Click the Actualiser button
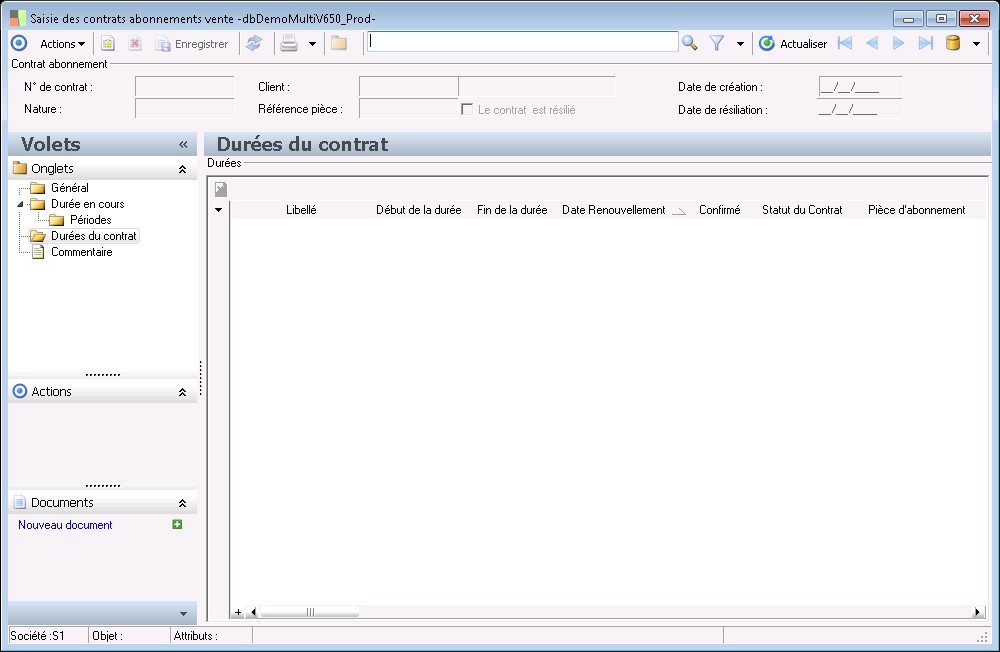 pos(793,43)
